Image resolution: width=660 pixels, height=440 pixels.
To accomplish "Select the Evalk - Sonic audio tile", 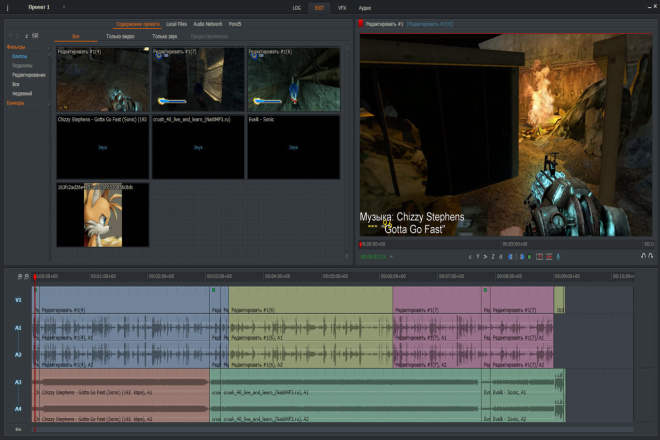I will click(x=293, y=147).
